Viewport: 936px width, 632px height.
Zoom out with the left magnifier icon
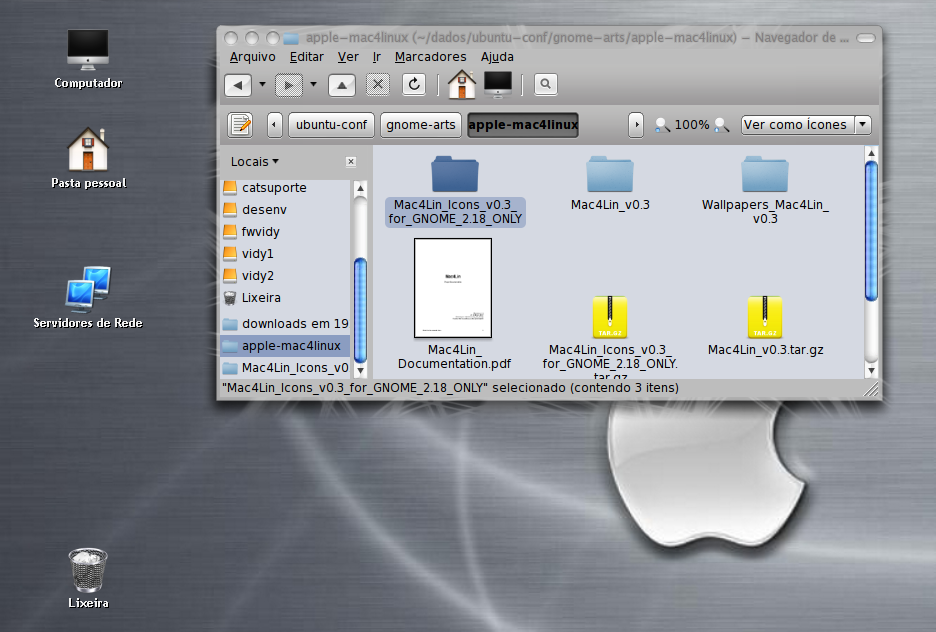(662, 125)
